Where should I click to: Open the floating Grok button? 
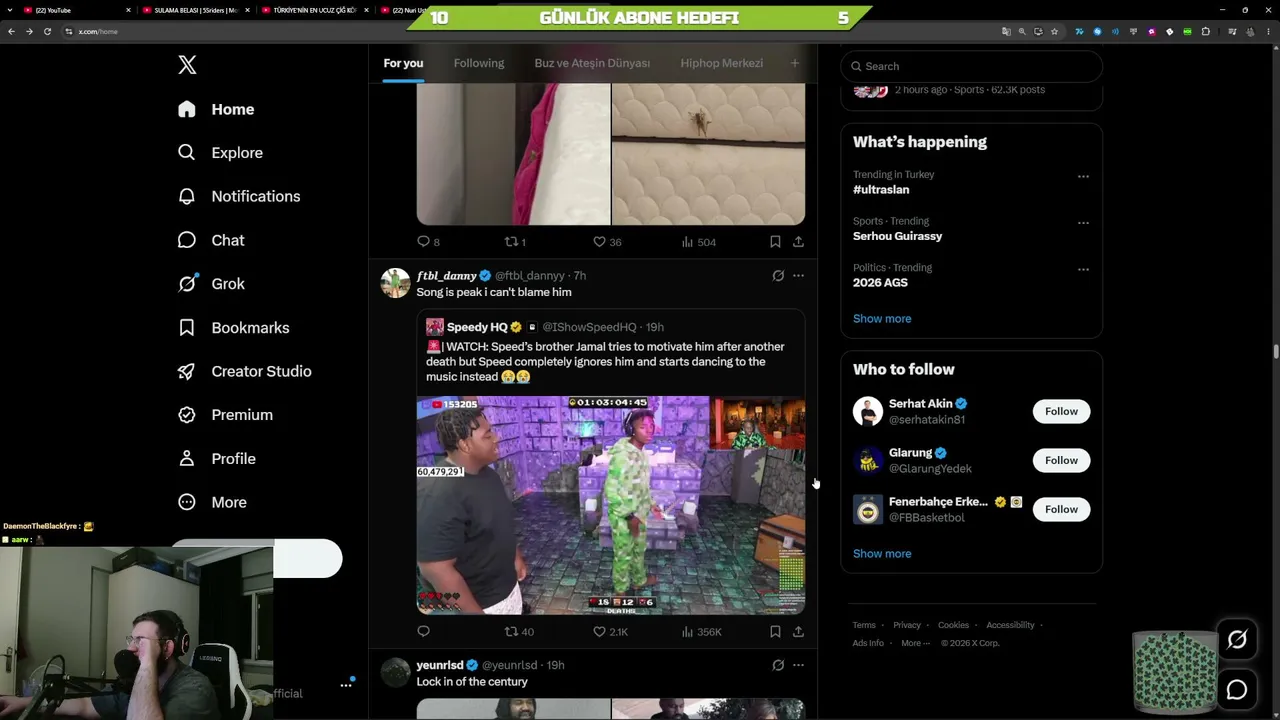[1237, 640]
